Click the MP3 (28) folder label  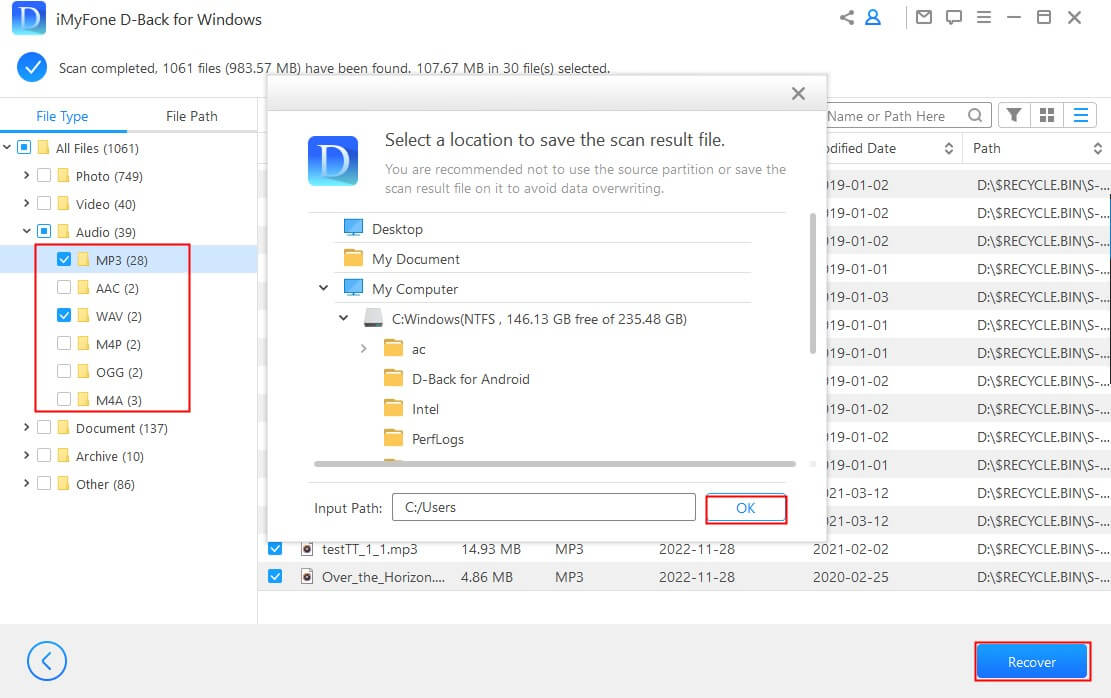point(122,260)
